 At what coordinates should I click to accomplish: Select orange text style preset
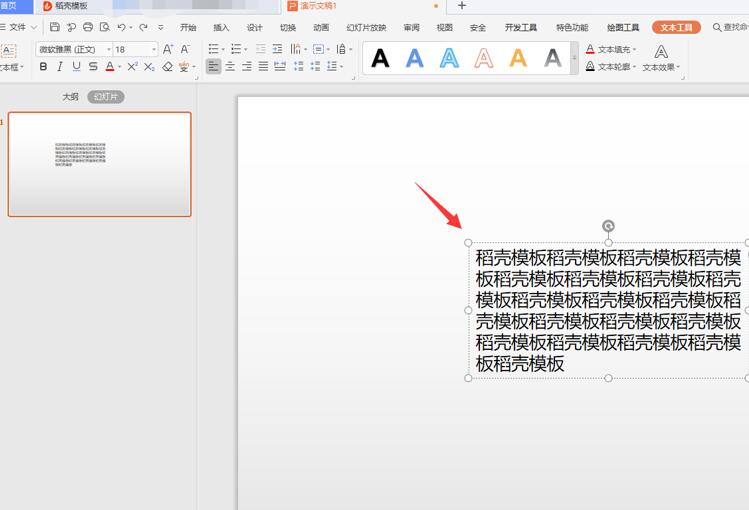point(518,58)
